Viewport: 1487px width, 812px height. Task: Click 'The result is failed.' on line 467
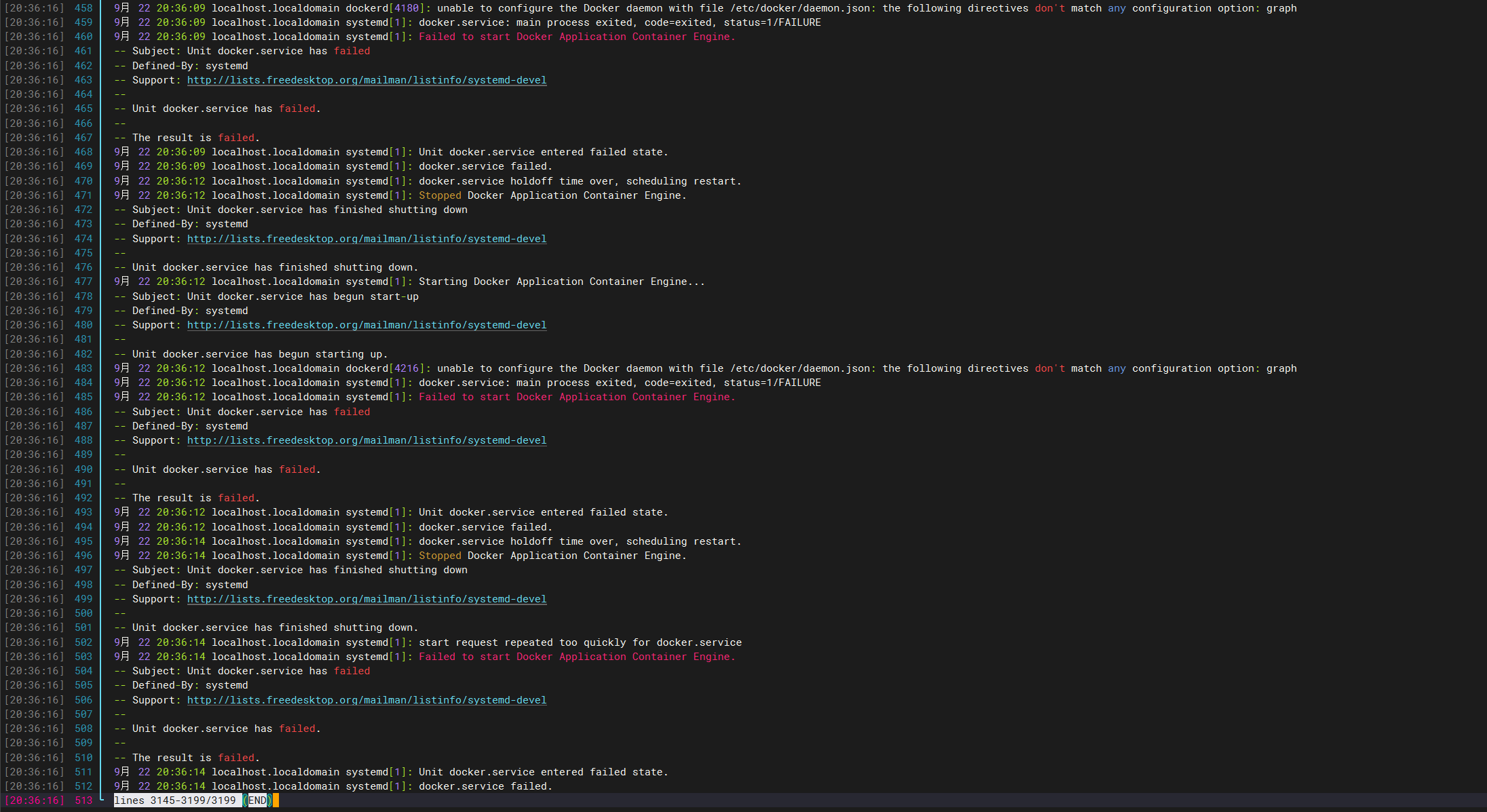point(196,138)
